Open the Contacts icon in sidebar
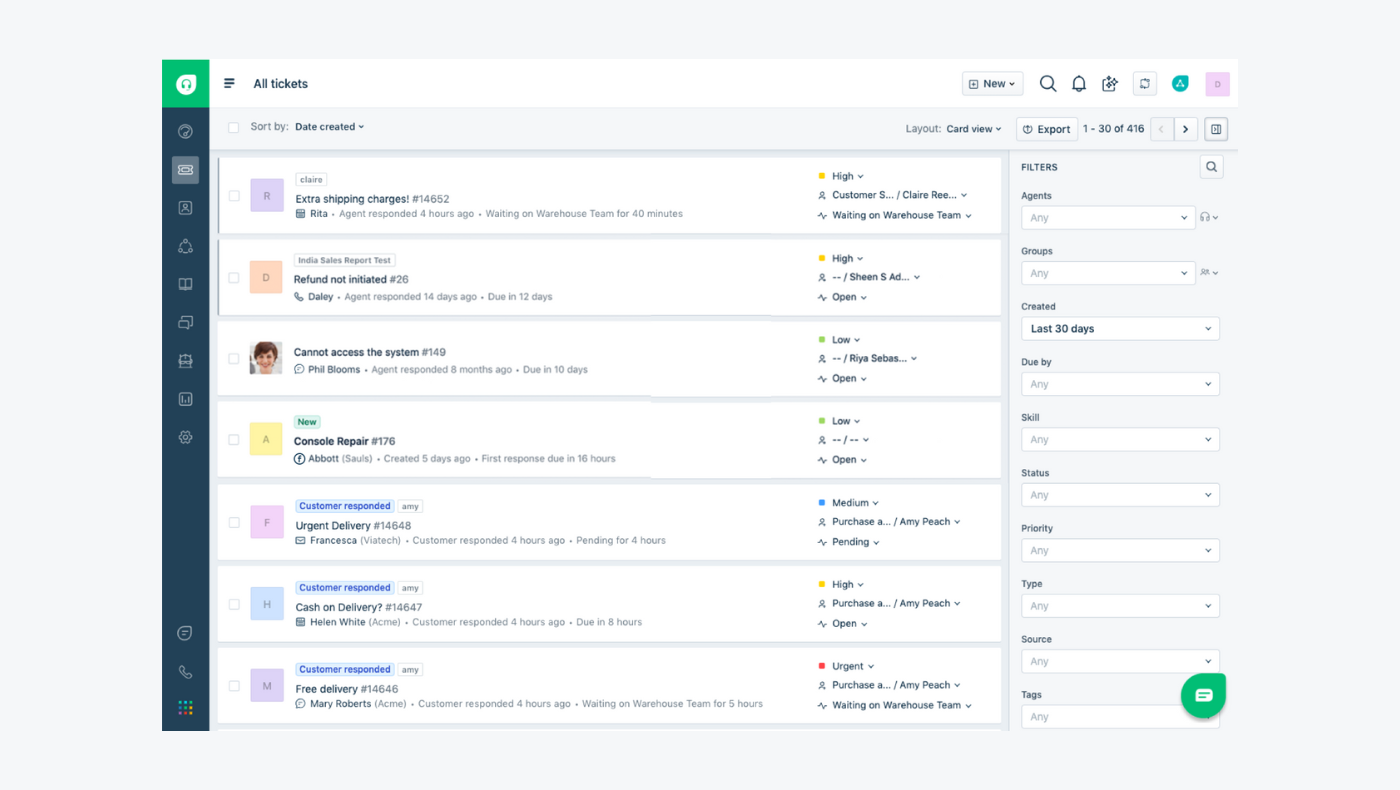This screenshot has width=1400, height=790. pyautogui.click(x=185, y=208)
